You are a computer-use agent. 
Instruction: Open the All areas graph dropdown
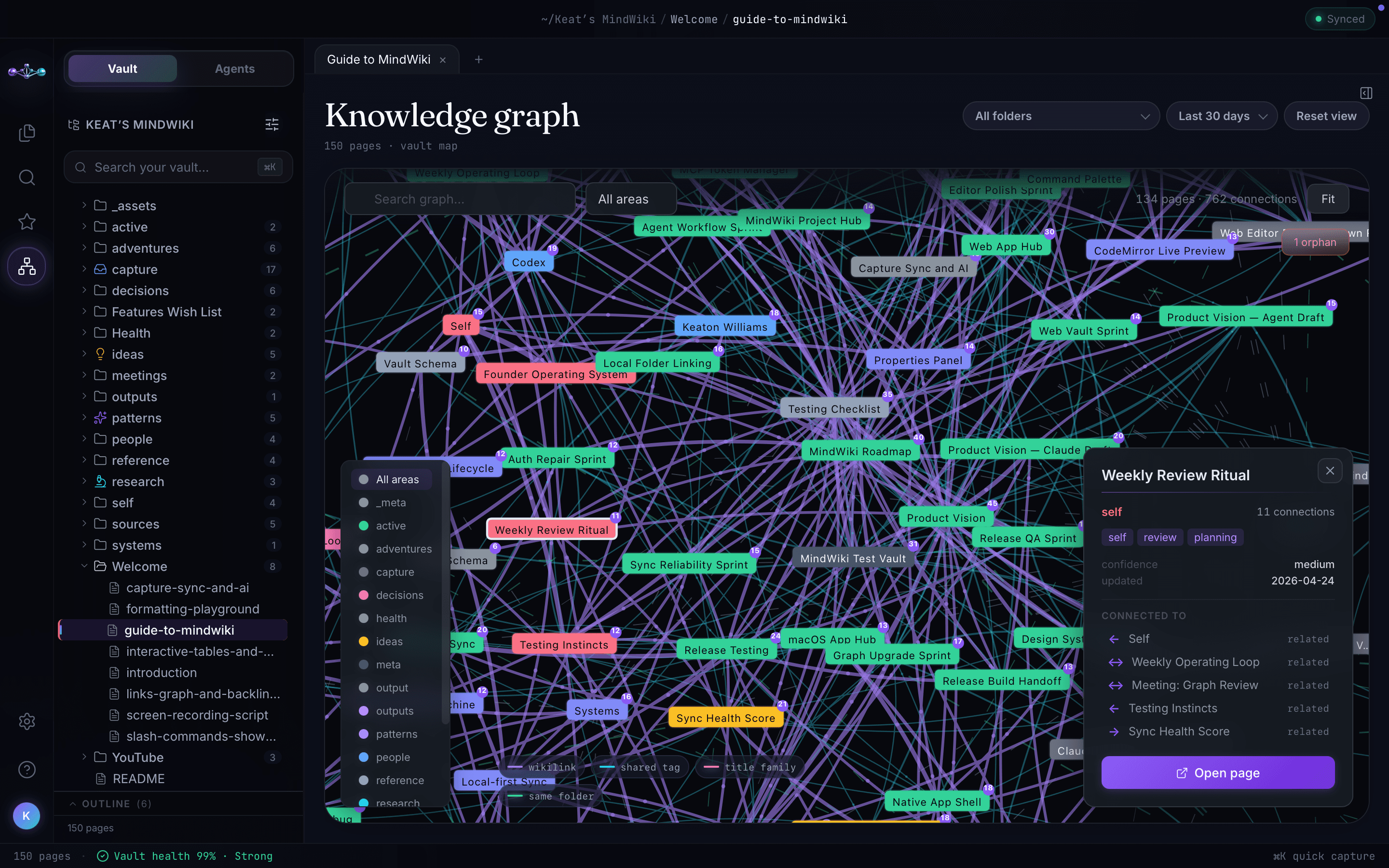coord(631,199)
